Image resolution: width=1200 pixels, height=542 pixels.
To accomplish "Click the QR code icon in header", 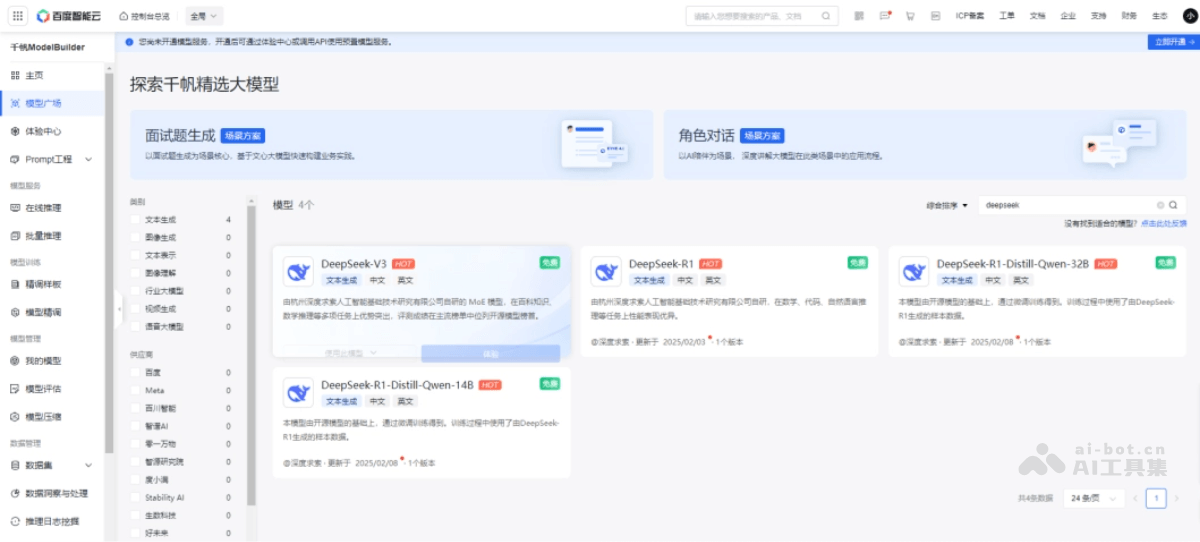I will pyautogui.click(x=860, y=16).
